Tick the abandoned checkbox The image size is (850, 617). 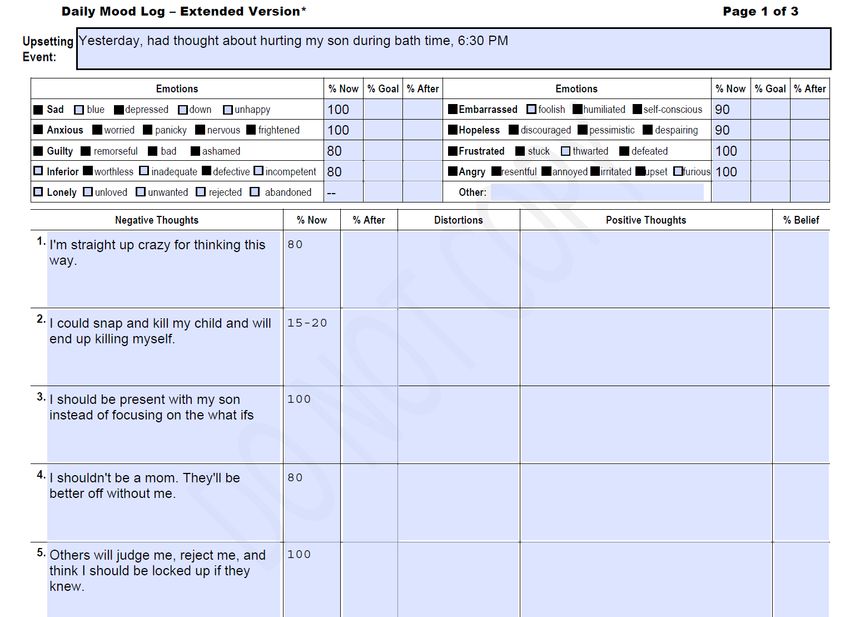tap(255, 192)
